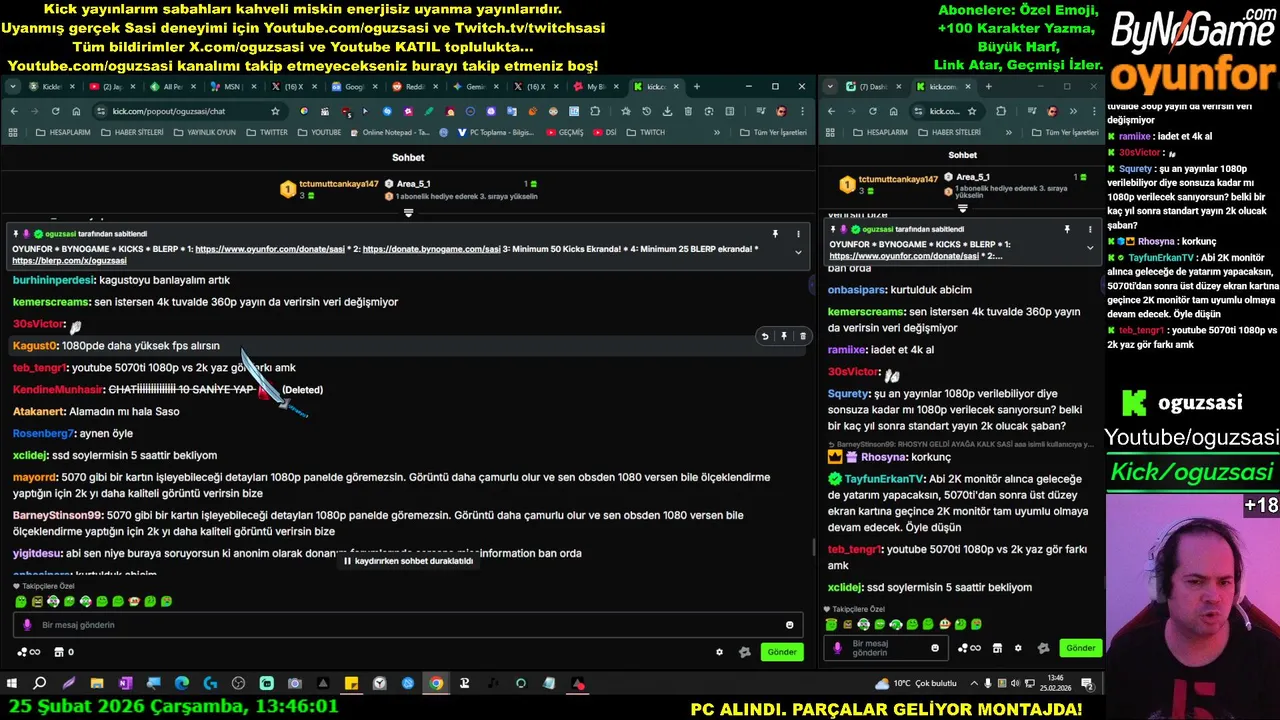Image resolution: width=1280 pixels, height=720 pixels.
Task: Open Chrome from the taskbar
Action: (x=437, y=684)
